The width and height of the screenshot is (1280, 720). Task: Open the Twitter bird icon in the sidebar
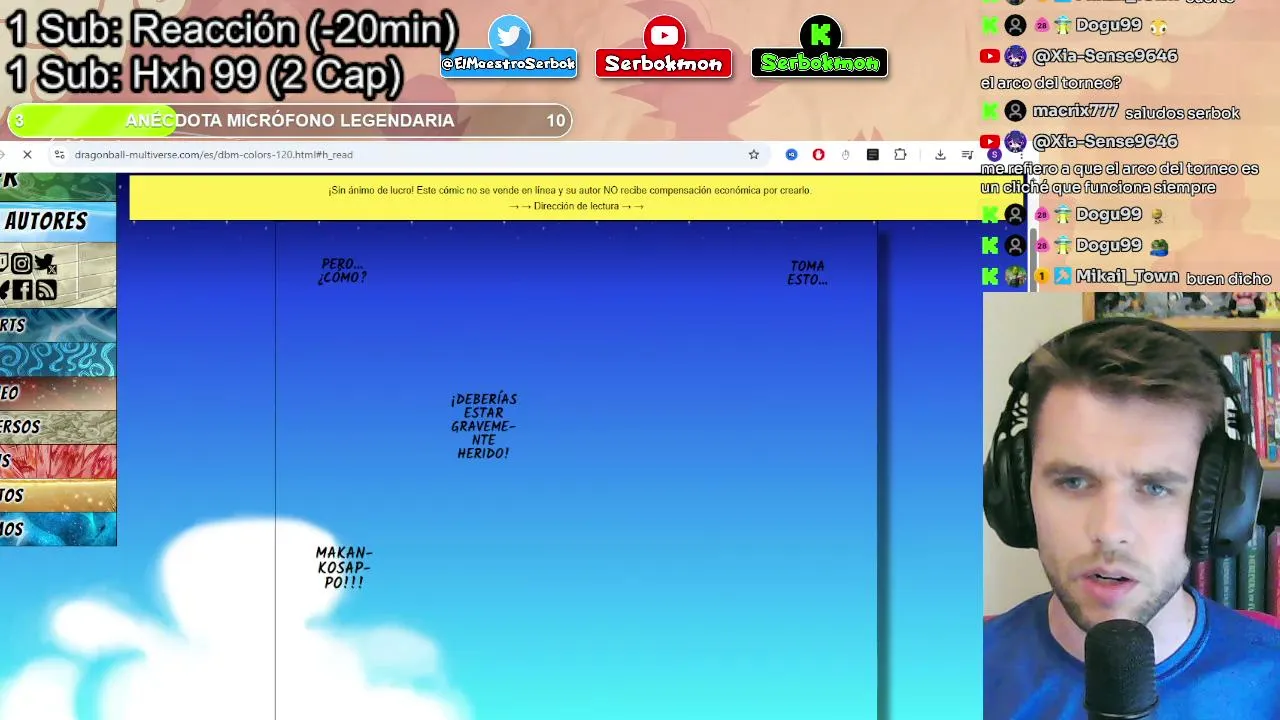click(x=45, y=264)
